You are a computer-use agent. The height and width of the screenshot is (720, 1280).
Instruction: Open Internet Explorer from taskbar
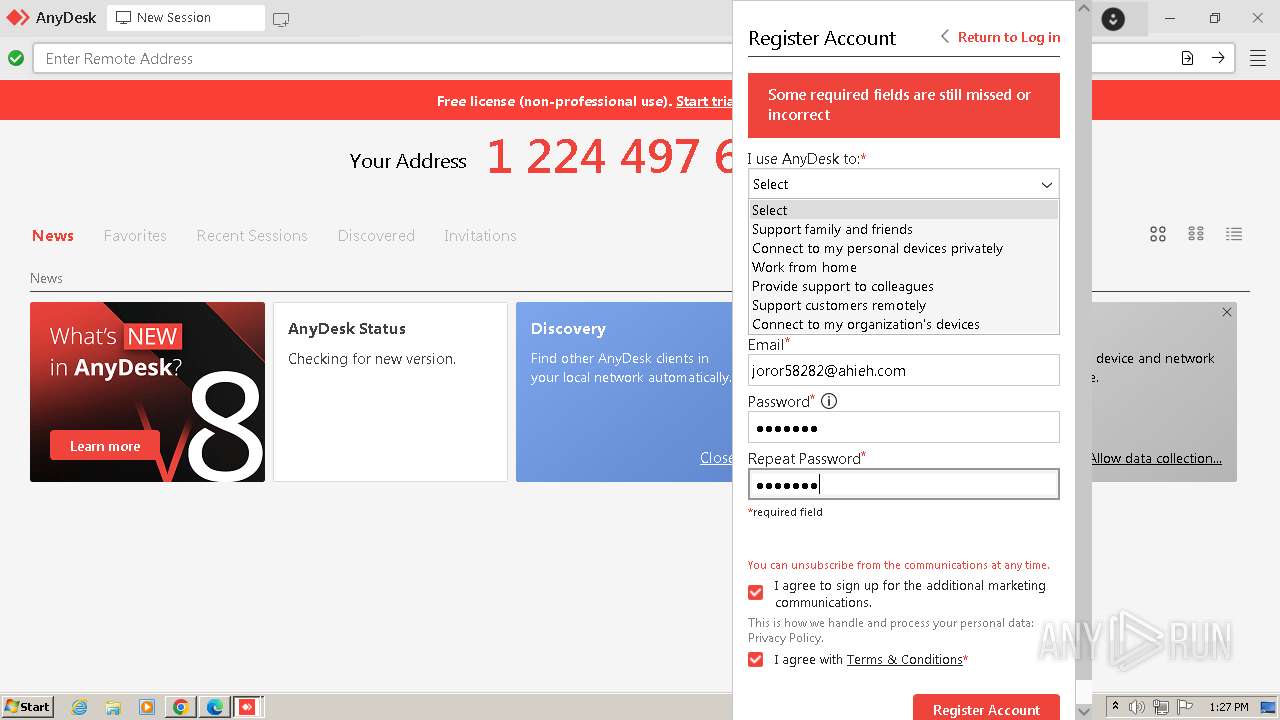79,707
